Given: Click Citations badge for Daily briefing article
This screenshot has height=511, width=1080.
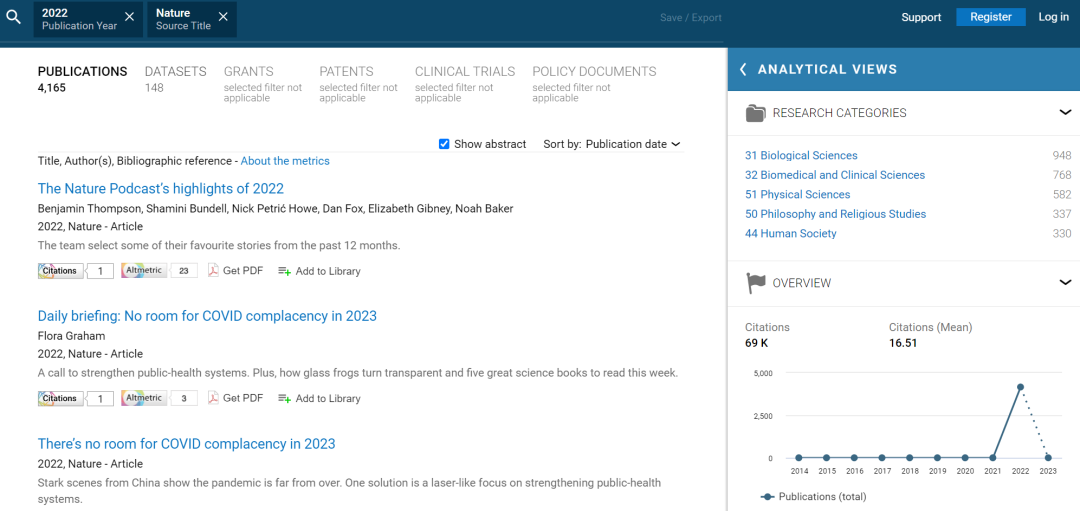Looking at the screenshot, I should [75, 398].
